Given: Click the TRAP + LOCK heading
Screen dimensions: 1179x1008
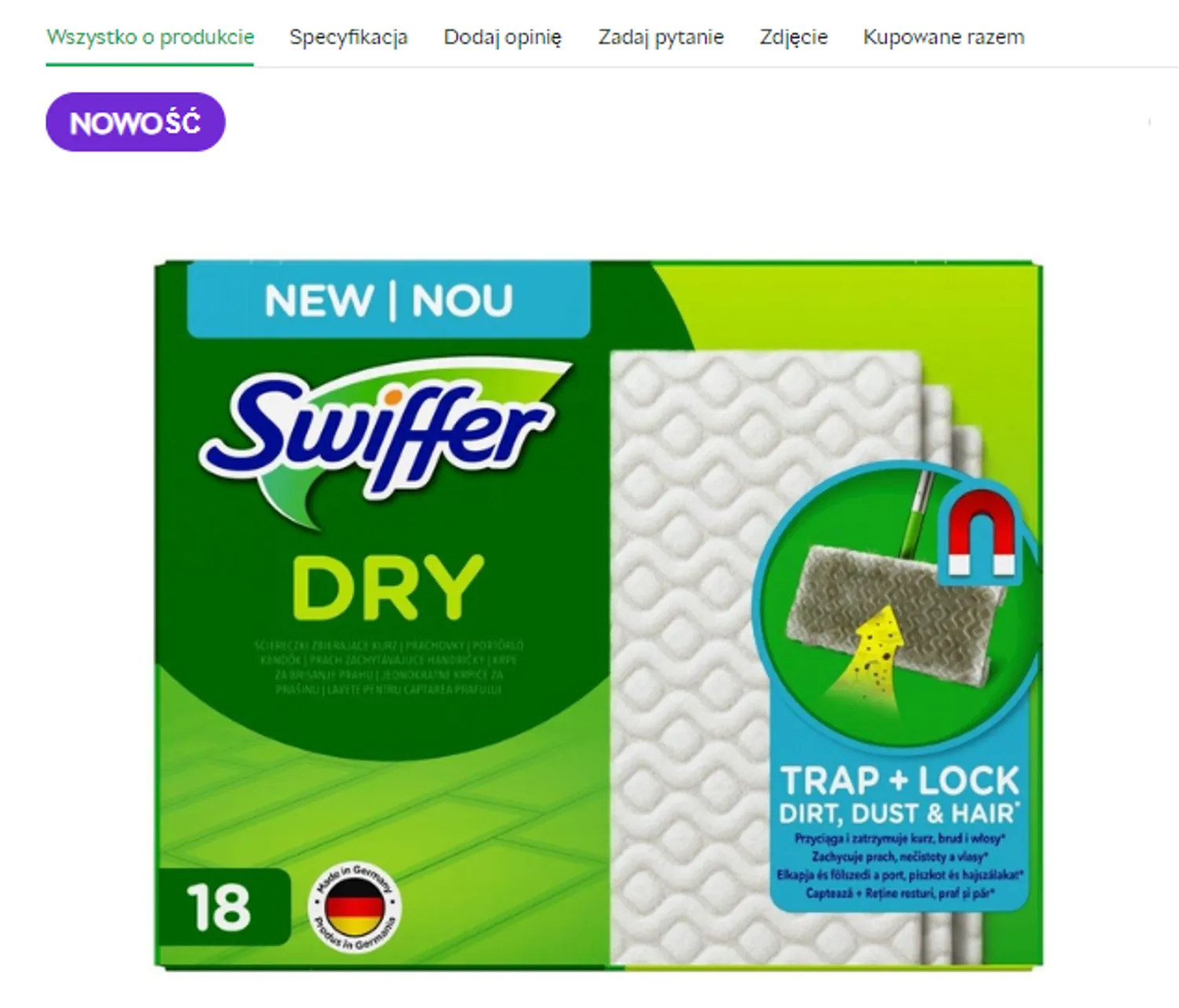Looking at the screenshot, I should (900, 780).
